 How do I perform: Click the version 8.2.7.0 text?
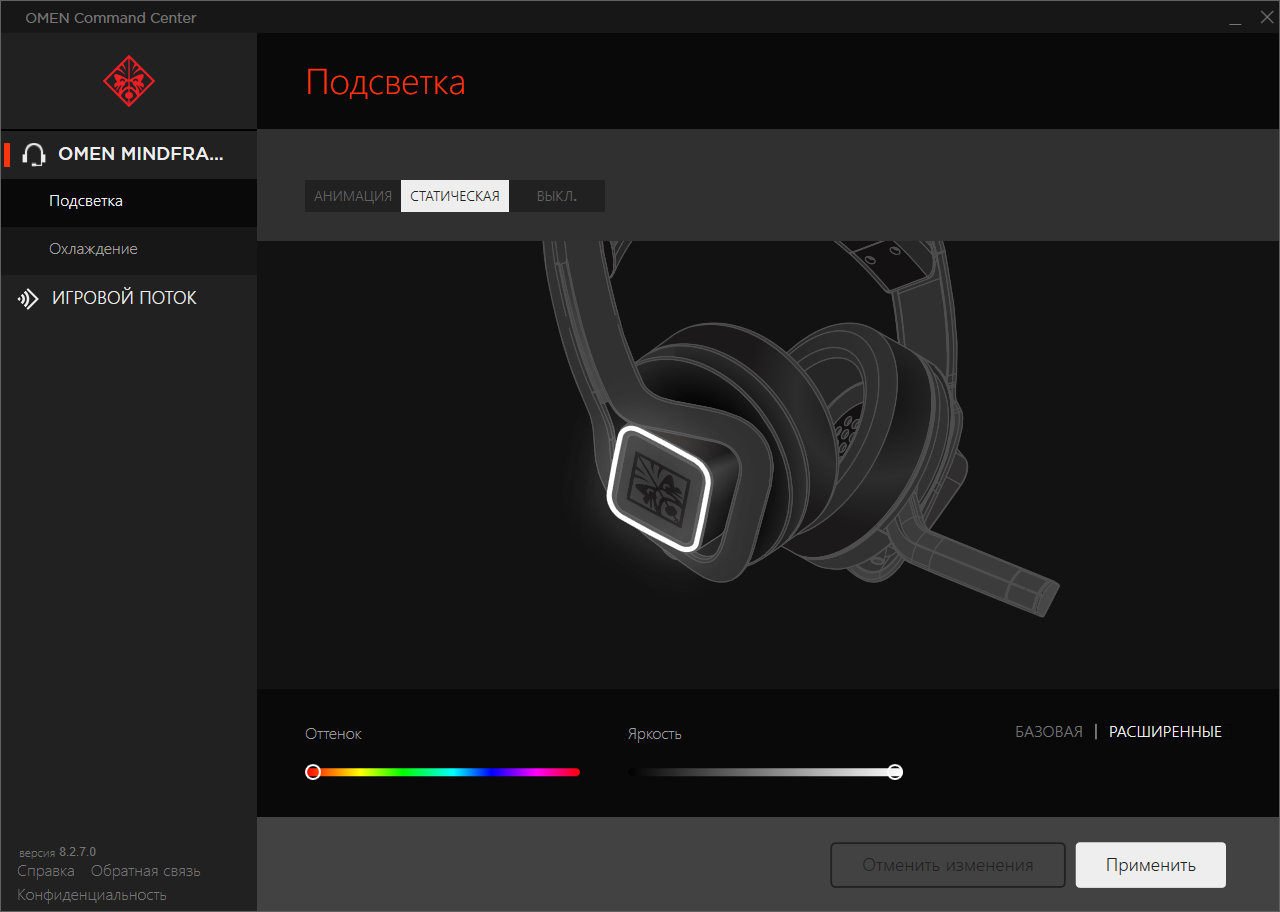57,852
